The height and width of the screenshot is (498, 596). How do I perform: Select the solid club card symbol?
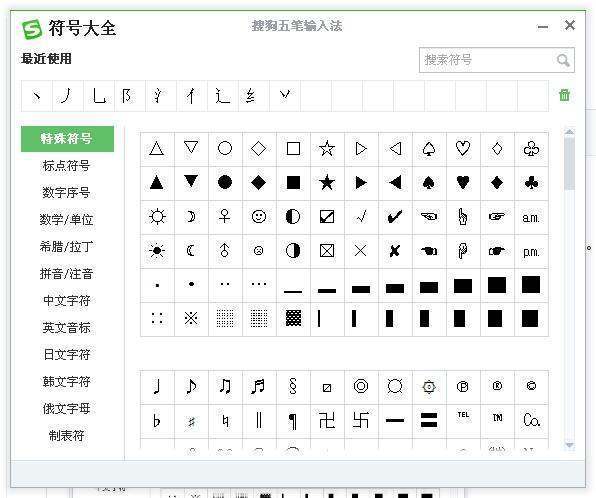[x=531, y=183]
